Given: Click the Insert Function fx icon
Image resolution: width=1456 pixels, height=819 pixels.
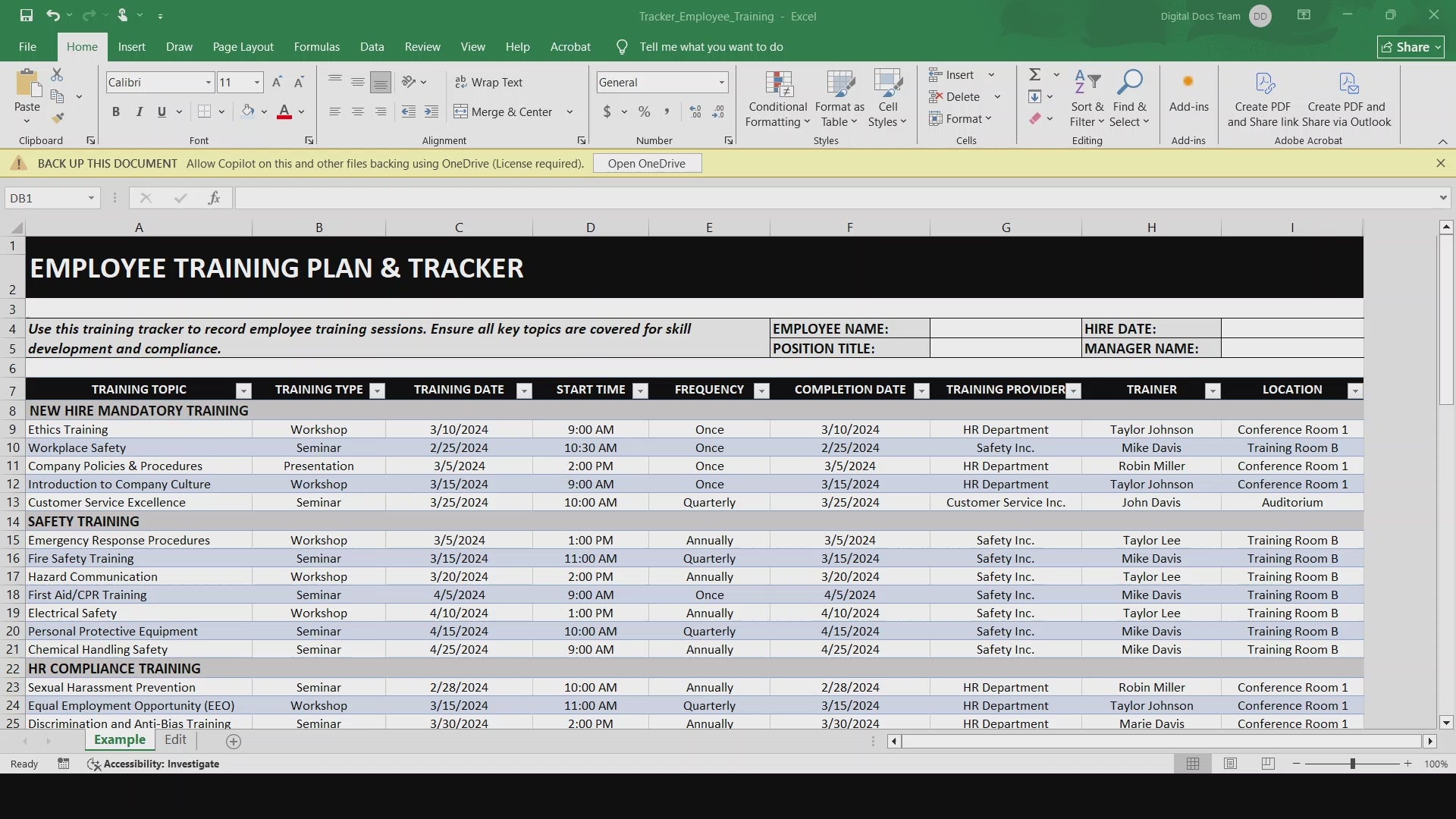Looking at the screenshot, I should pos(214,198).
